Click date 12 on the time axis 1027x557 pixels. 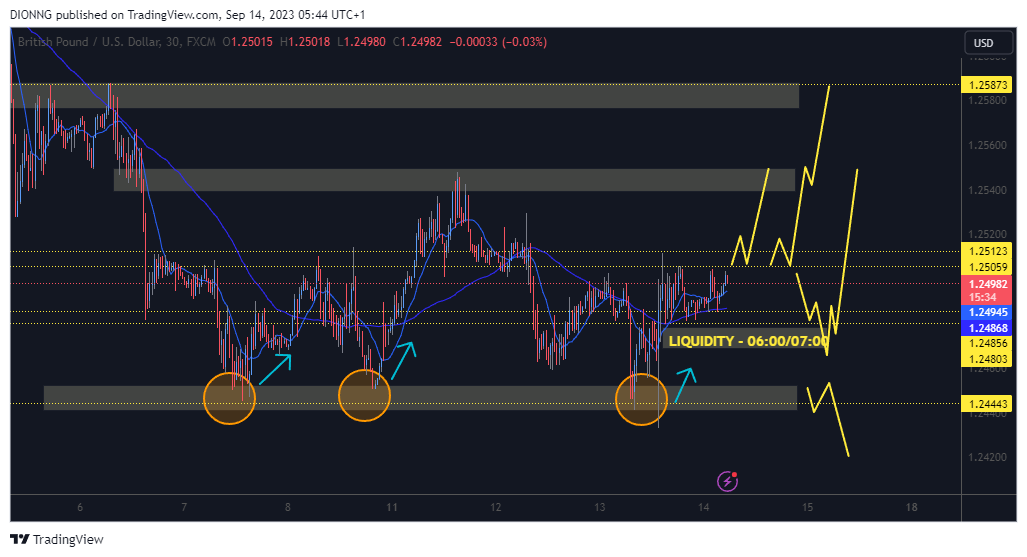pyautogui.click(x=496, y=507)
